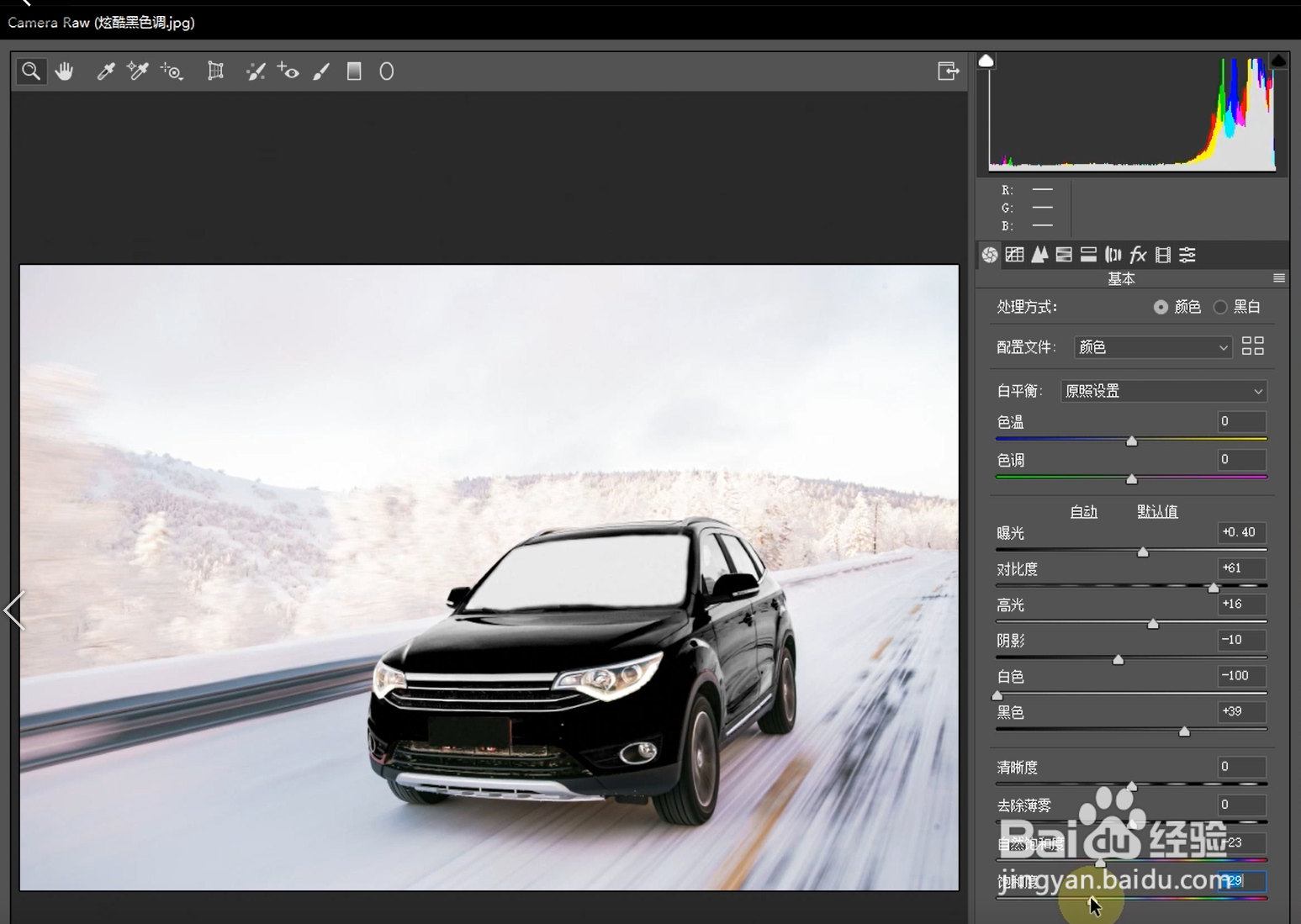Screen dimensions: 1301x924
Task: Choose the Radial Filter tool
Action: tap(387, 71)
